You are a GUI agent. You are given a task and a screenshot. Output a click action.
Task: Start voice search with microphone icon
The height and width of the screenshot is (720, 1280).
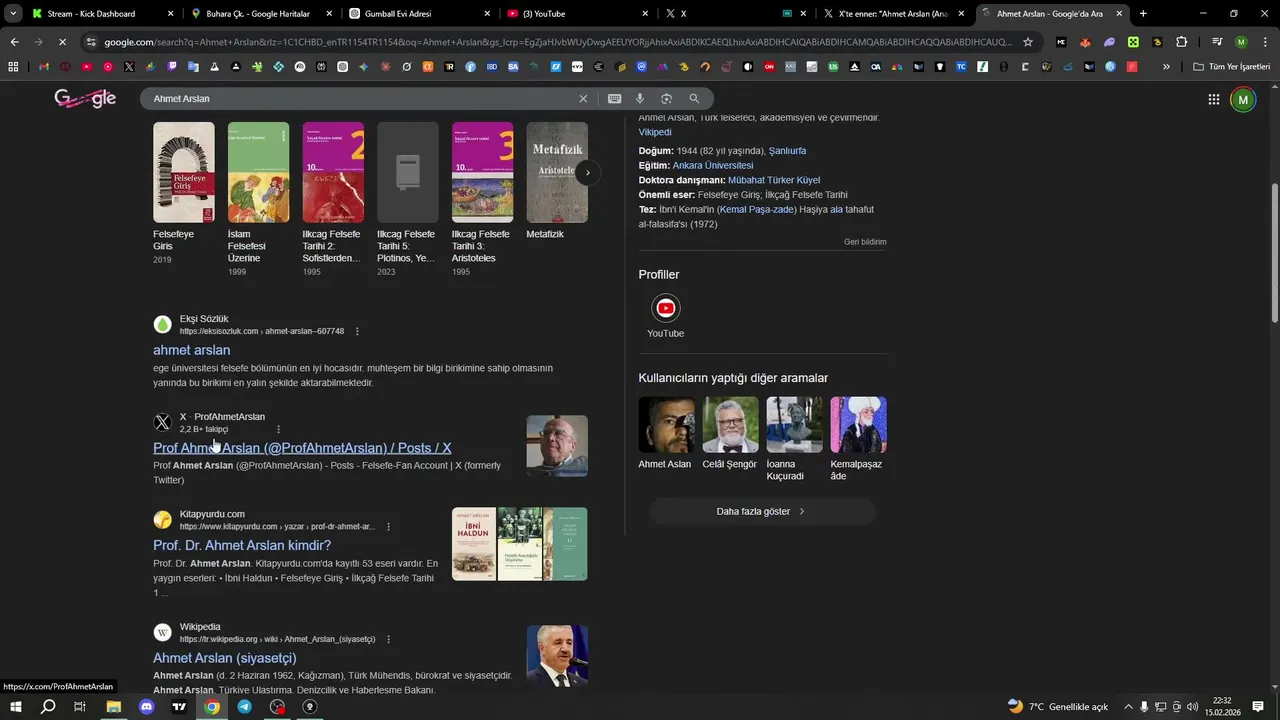[640, 99]
